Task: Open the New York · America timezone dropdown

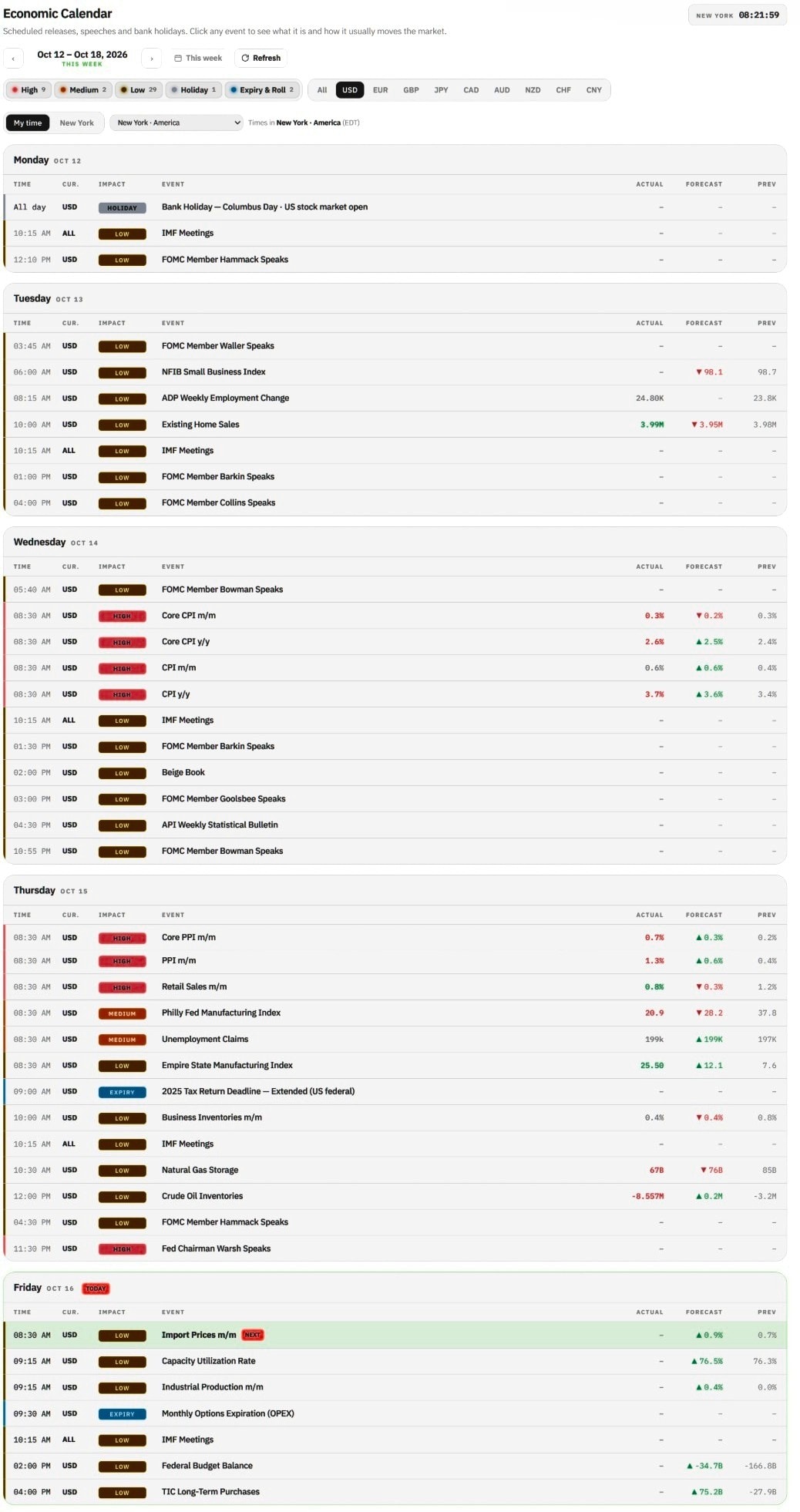Action: click(x=176, y=123)
